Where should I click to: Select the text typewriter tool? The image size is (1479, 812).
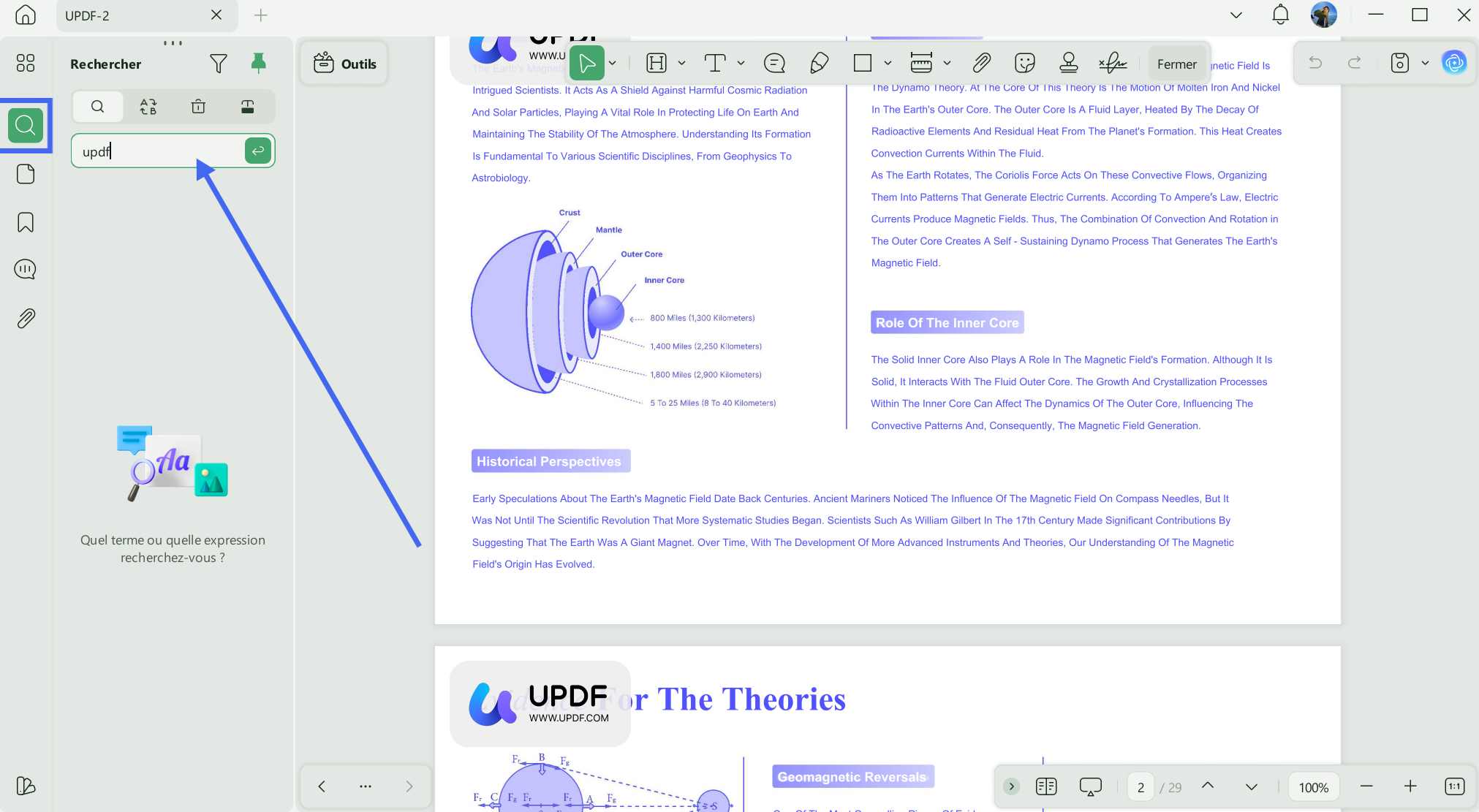(x=715, y=63)
